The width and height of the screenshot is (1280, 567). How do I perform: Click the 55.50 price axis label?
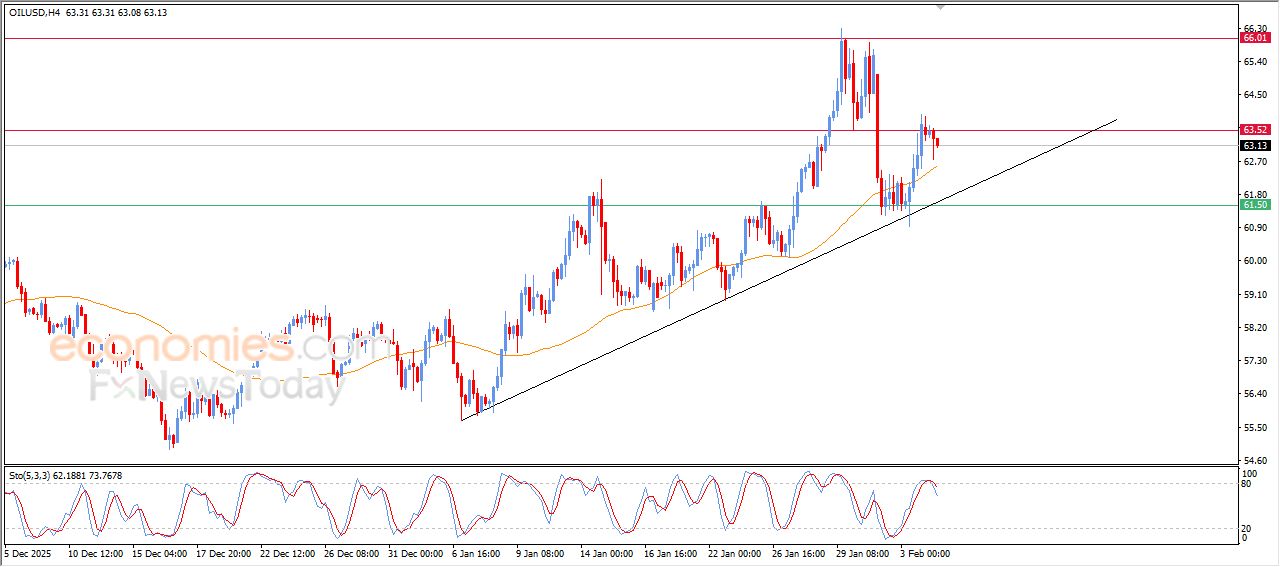pyautogui.click(x=1256, y=428)
